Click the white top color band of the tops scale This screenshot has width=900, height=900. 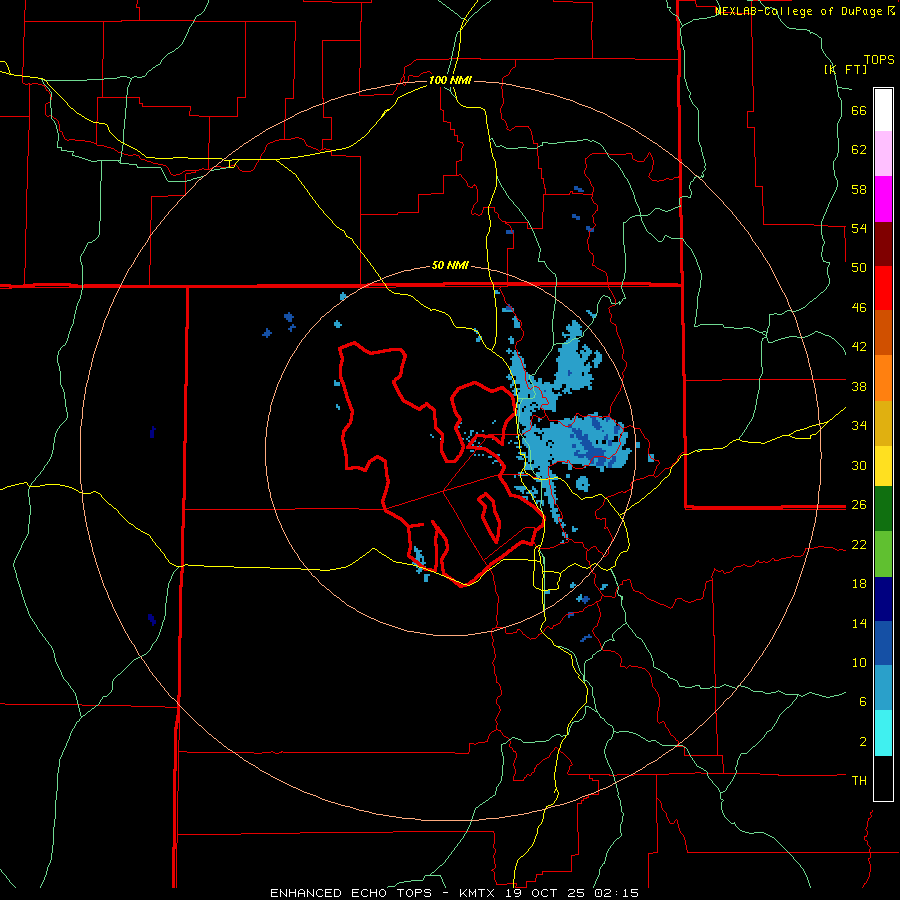pos(883,110)
